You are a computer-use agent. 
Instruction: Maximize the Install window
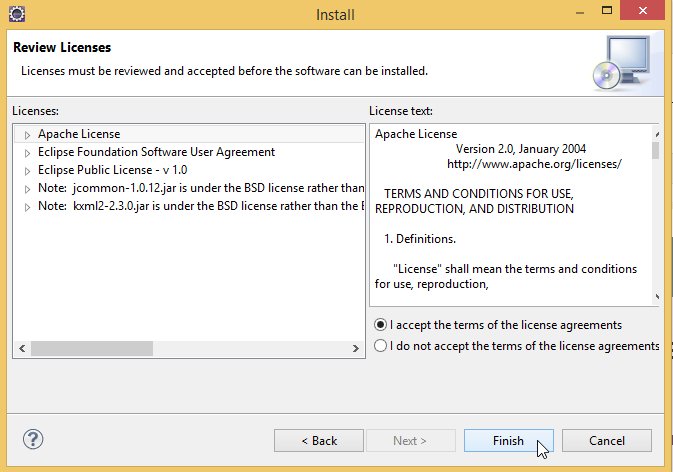click(607, 10)
